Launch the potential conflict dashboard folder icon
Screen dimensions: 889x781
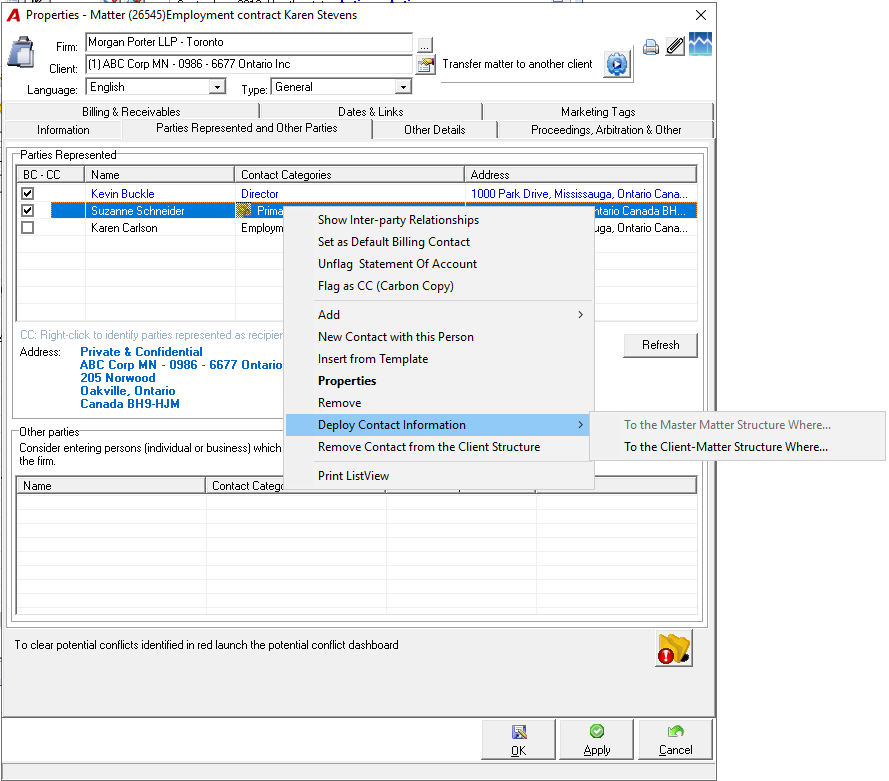[x=674, y=648]
